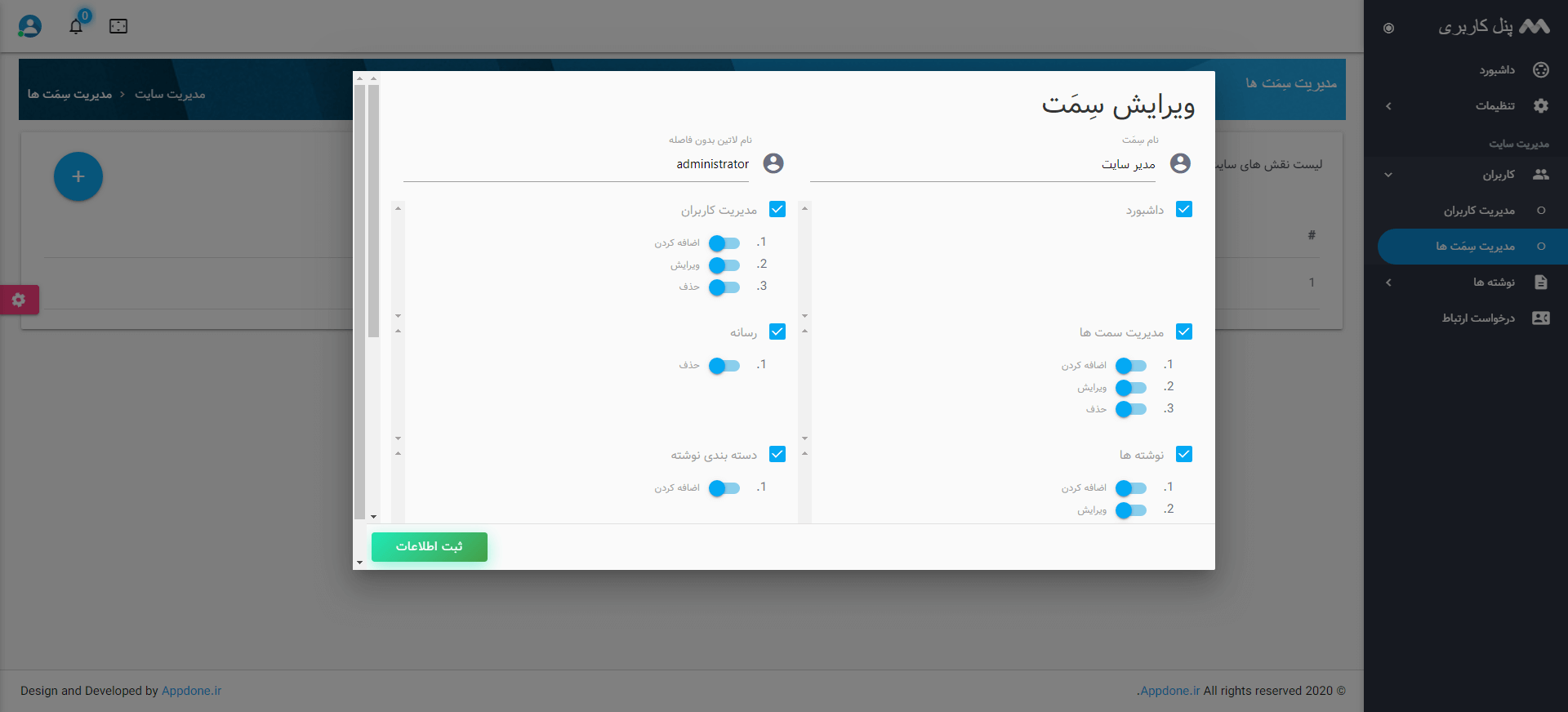Click scroll-down arrow of رسانه list

(398, 438)
